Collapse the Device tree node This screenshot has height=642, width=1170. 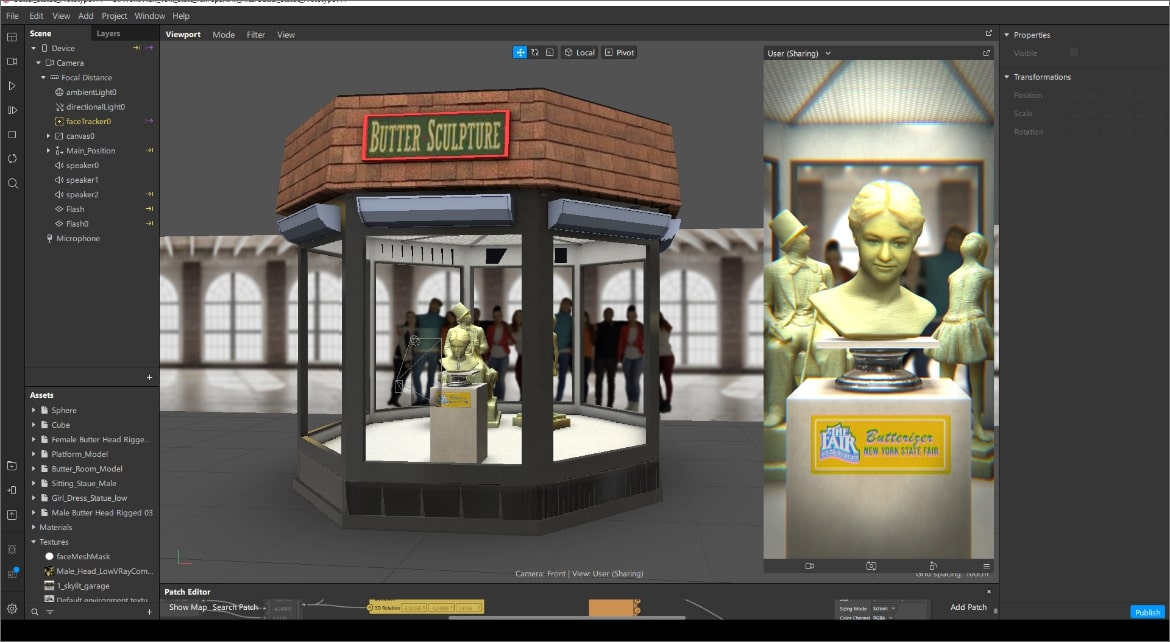(34, 49)
